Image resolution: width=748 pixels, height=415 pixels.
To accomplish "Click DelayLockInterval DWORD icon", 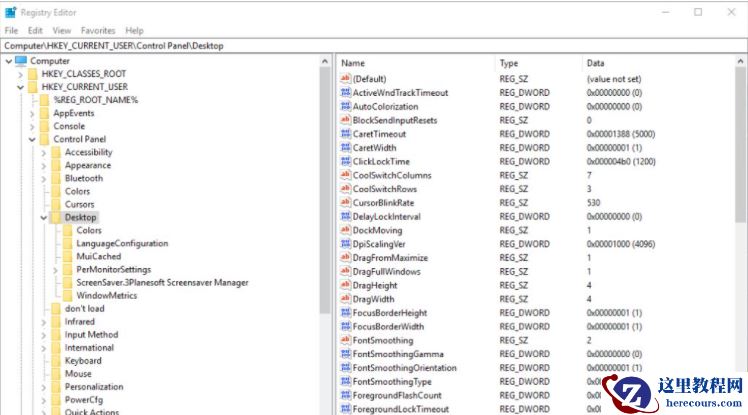I will [x=345, y=217].
